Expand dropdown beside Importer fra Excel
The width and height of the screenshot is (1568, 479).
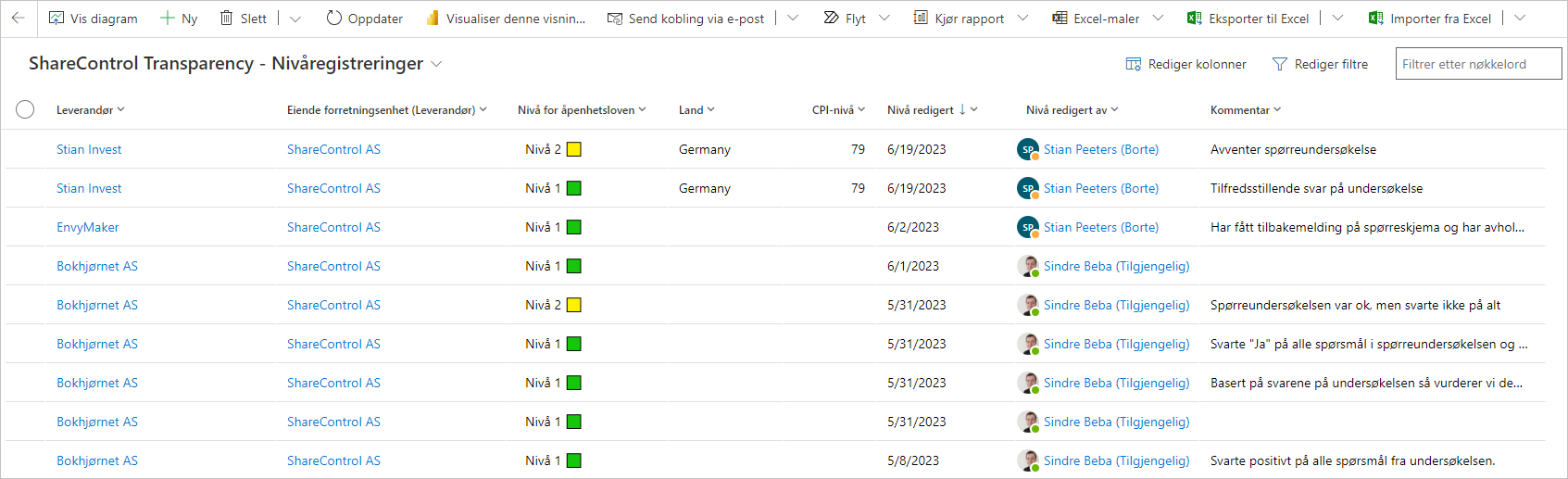click(1520, 19)
